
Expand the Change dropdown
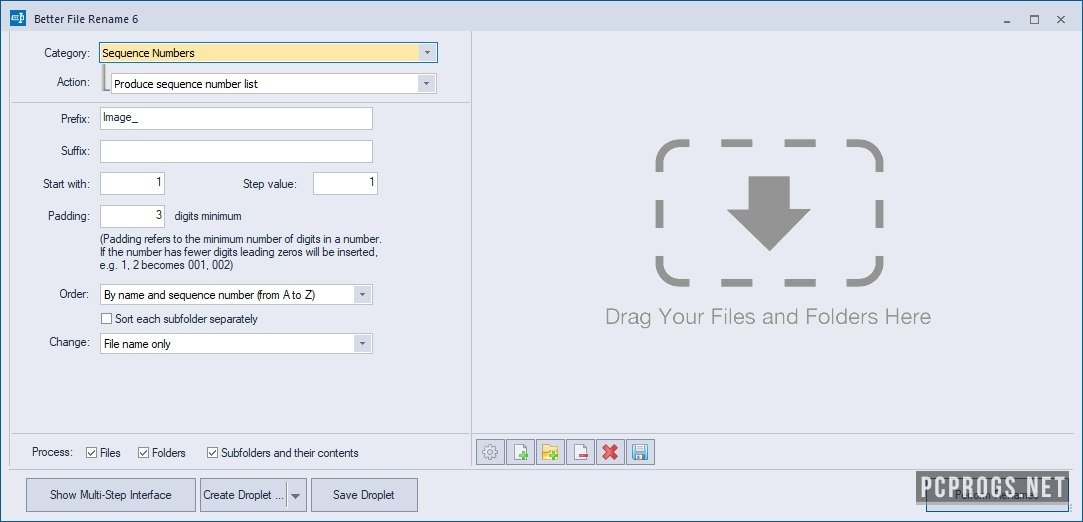[363, 344]
